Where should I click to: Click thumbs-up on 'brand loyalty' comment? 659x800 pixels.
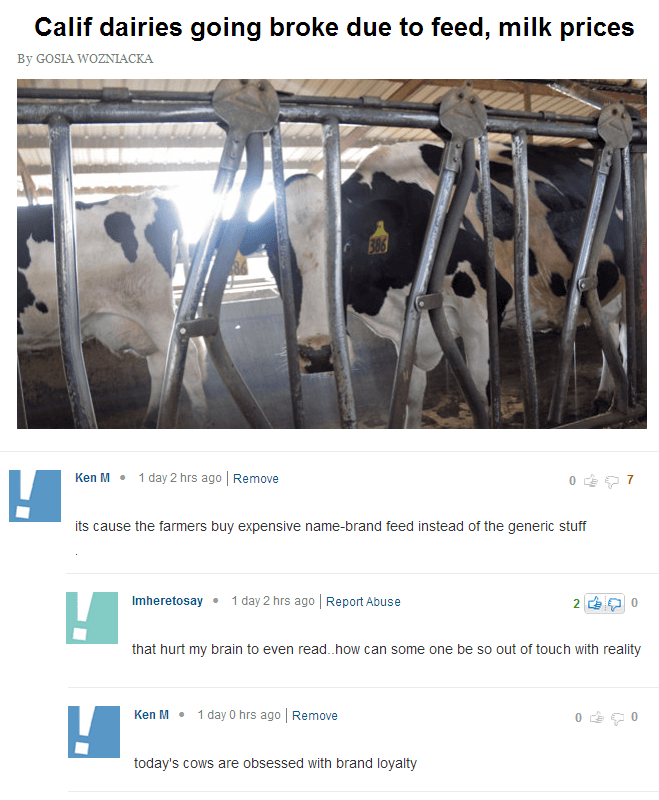click(596, 718)
